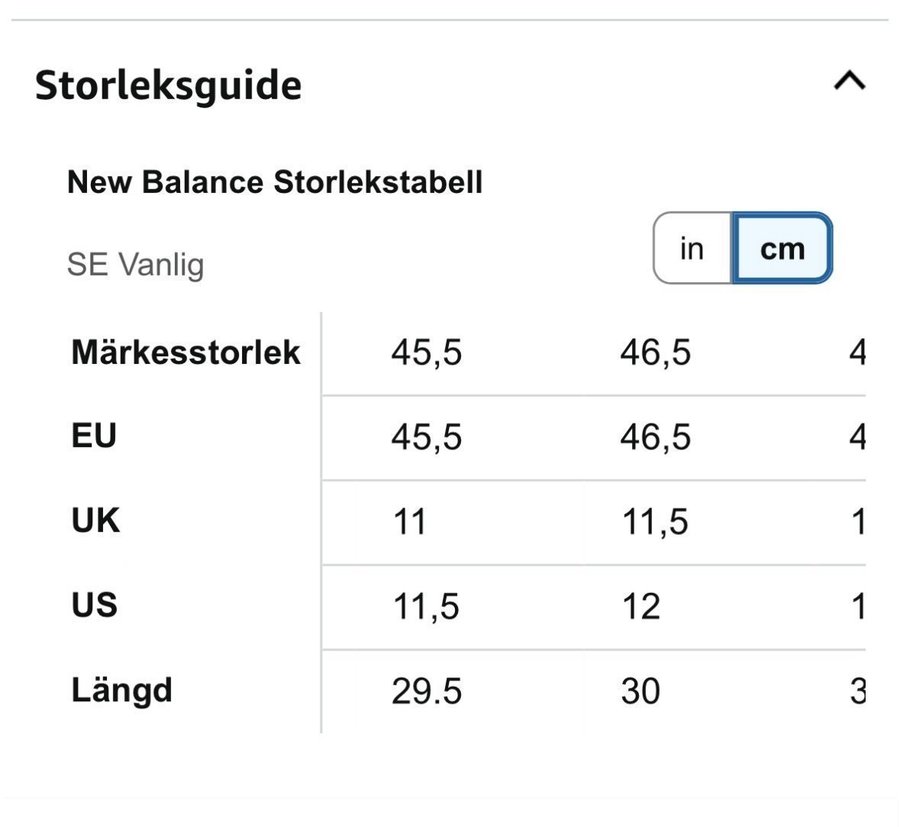Click length 30 cell
This screenshot has height=827, width=900.
tap(640, 691)
